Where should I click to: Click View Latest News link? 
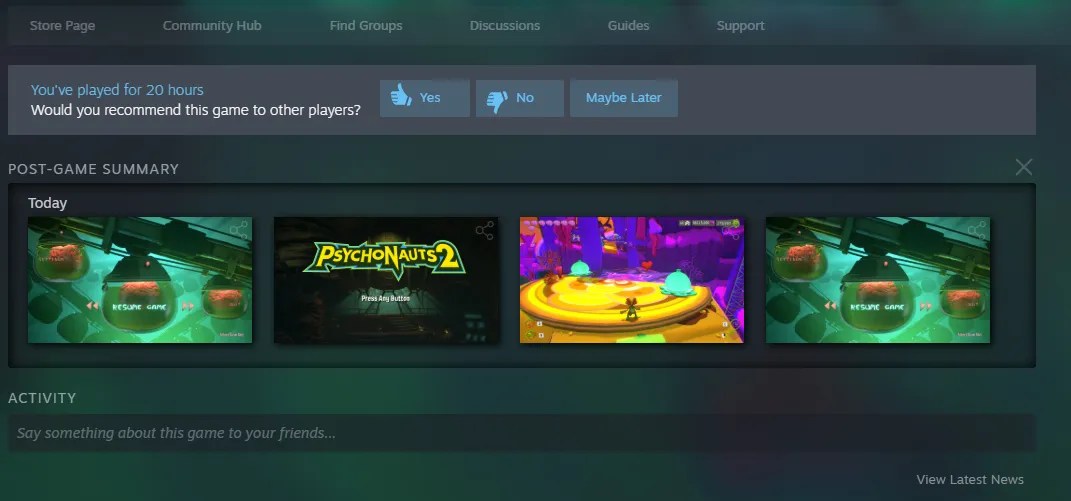pos(970,479)
